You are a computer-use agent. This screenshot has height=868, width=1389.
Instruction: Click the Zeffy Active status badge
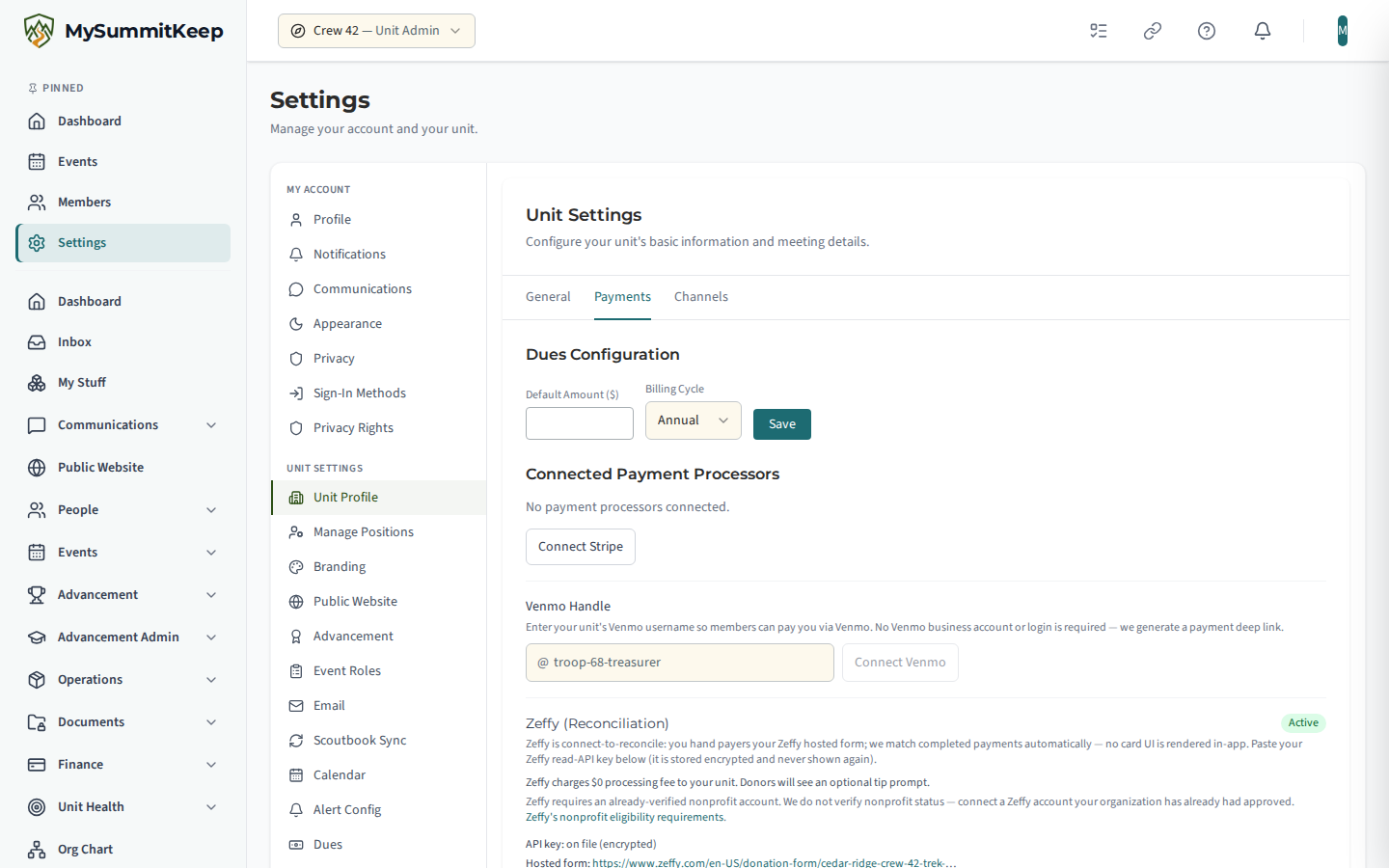(x=1303, y=723)
